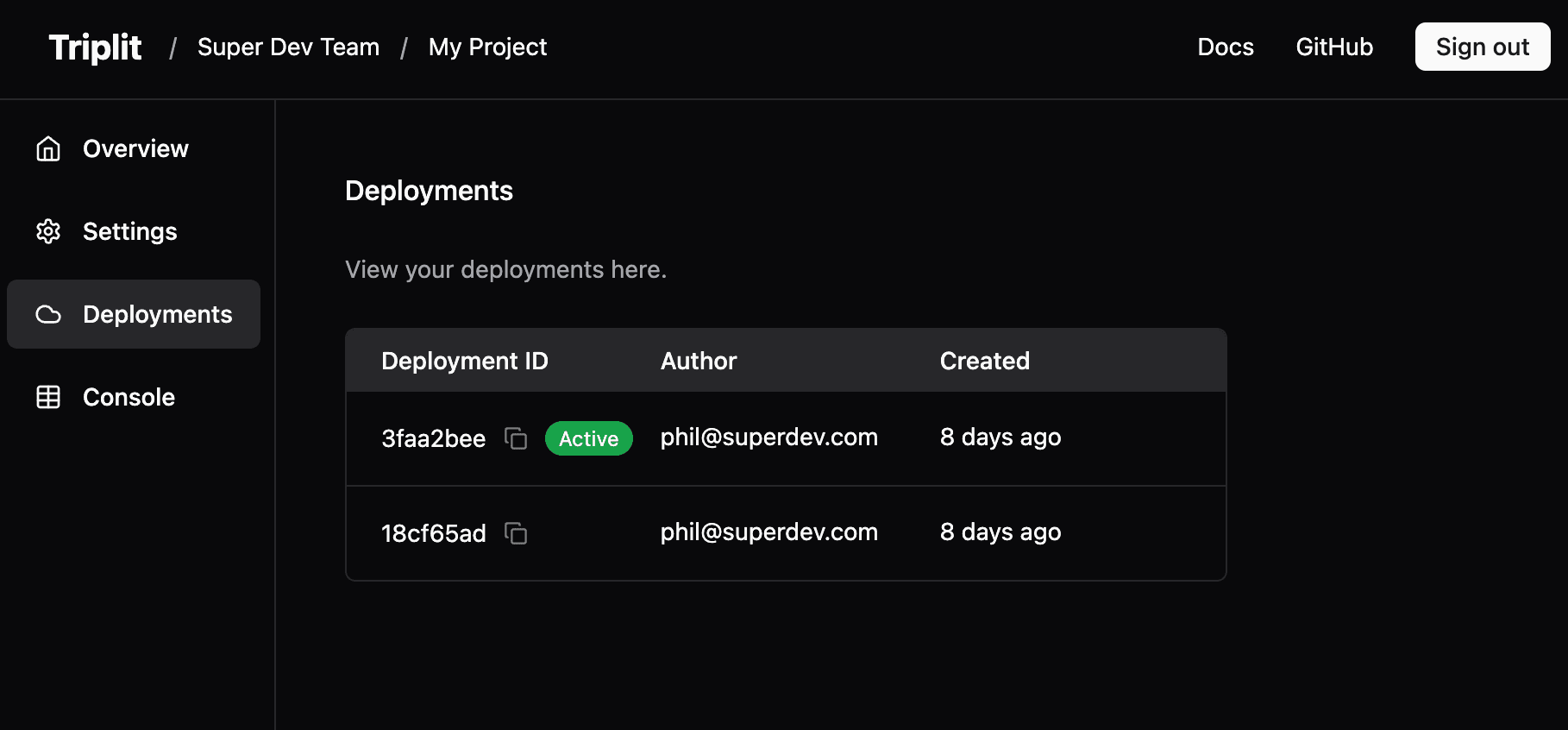This screenshot has width=1568, height=730.
Task: Go to Super Dev Team breadcrumb
Action: point(288,47)
